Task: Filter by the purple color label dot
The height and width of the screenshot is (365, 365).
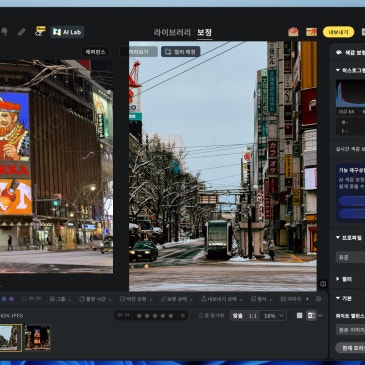Action: tap(11, 299)
